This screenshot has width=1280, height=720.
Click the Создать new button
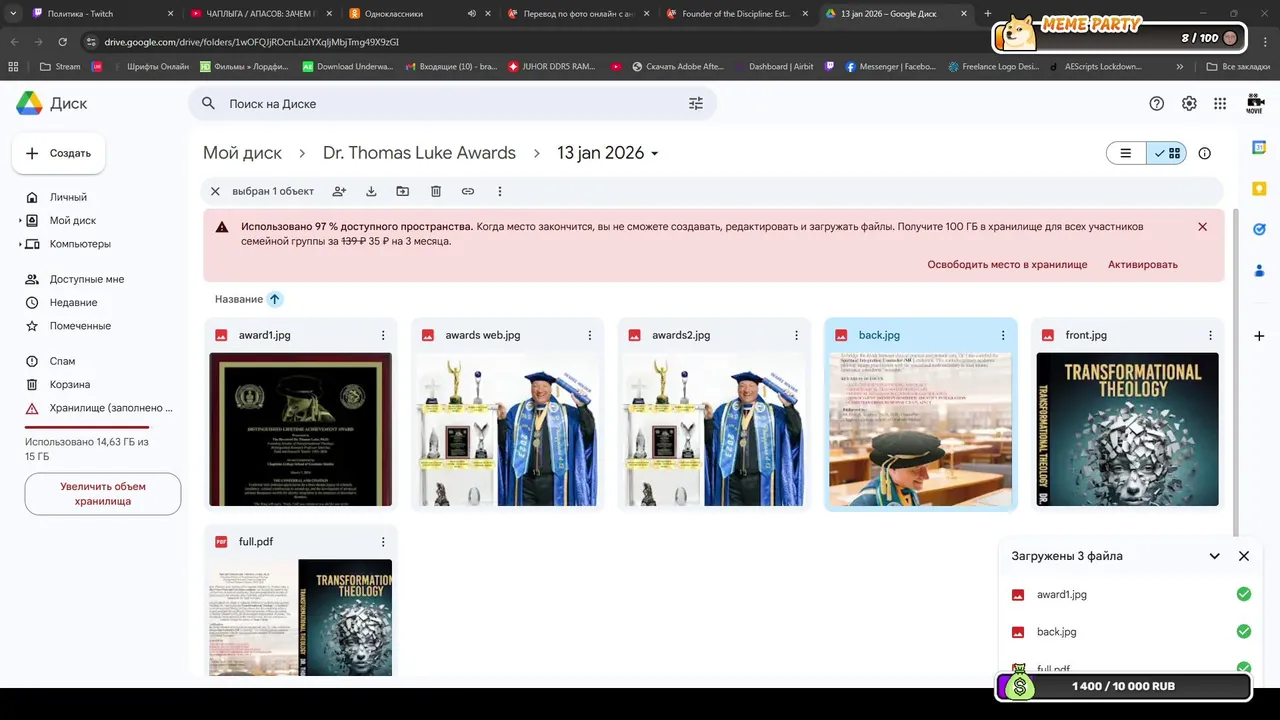pyautogui.click(x=58, y=153)
